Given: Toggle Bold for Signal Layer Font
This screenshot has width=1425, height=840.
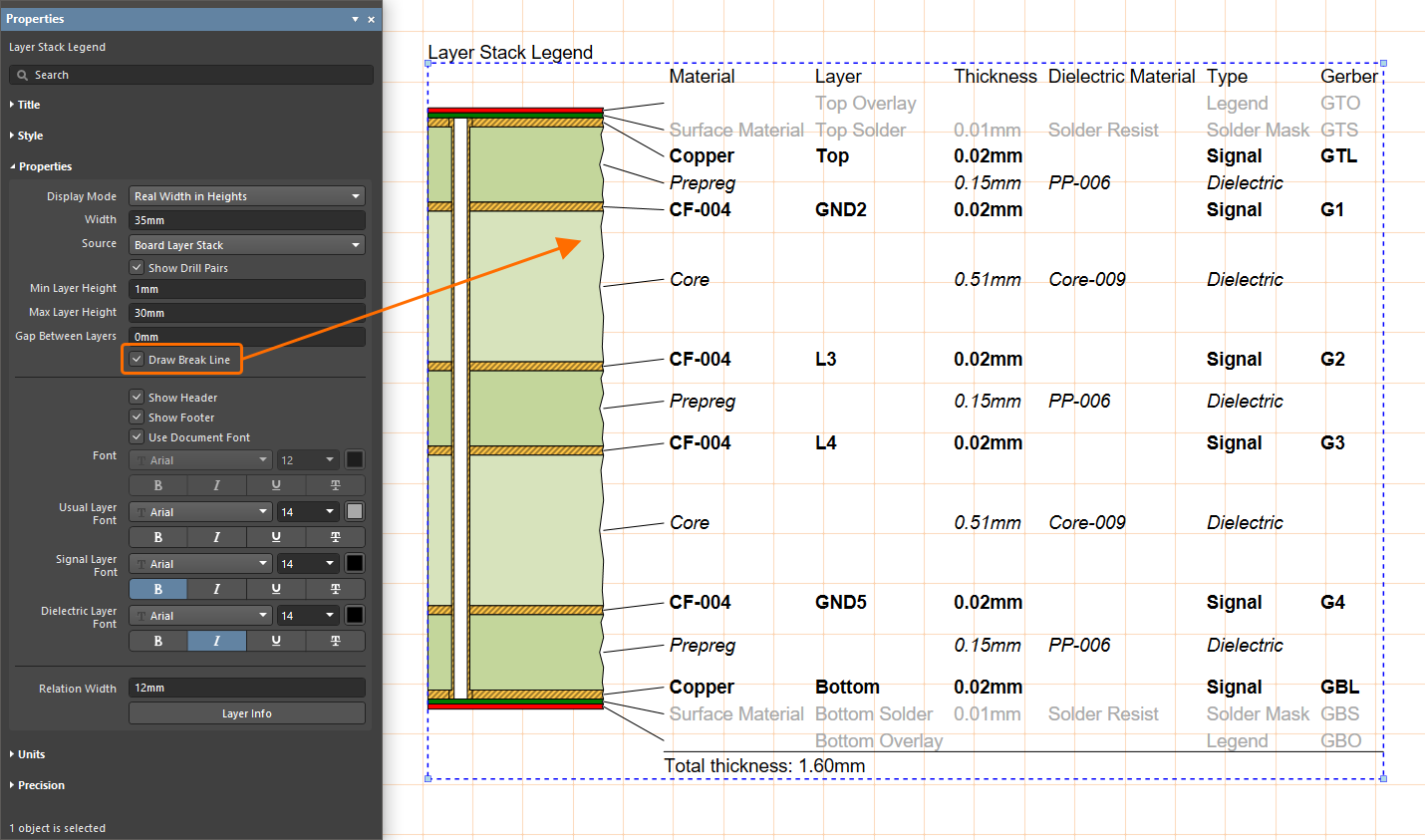Looking at the screenshot, I should pyautogui.click(x=158, y=589).
